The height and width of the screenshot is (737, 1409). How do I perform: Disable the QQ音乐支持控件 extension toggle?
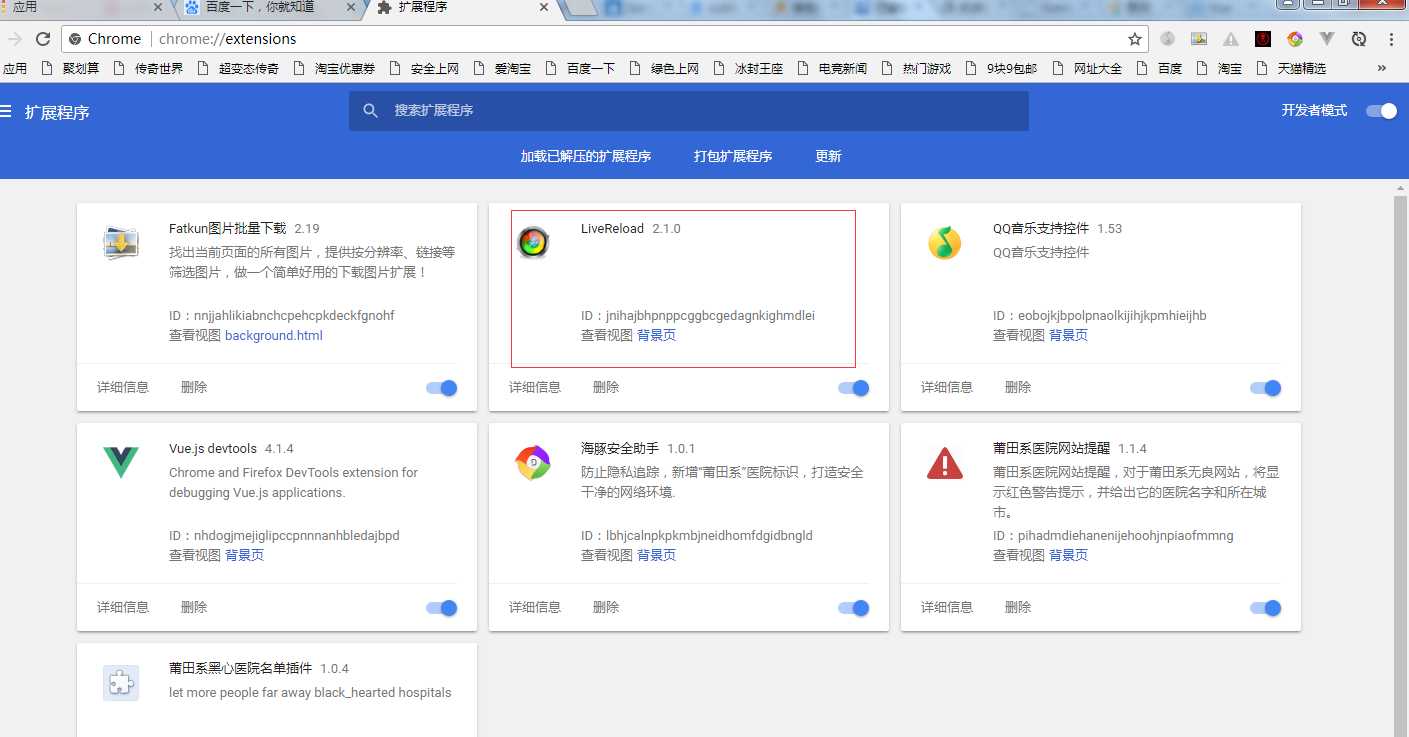(x=1266, y=388)
